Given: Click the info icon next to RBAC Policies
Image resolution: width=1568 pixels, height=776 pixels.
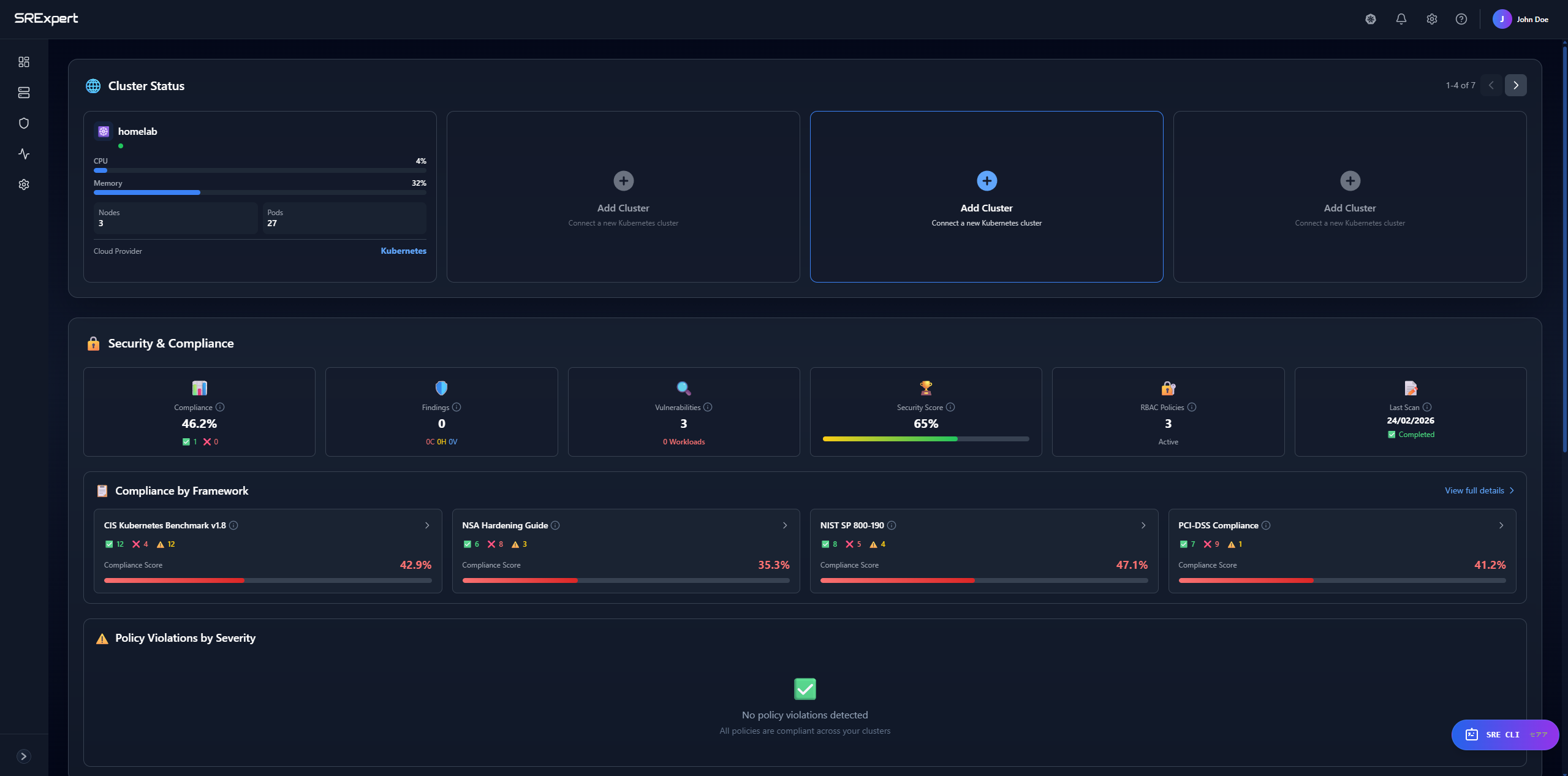Looking at the screenshot, I should pyautogui.click(x=1191, y=407).
